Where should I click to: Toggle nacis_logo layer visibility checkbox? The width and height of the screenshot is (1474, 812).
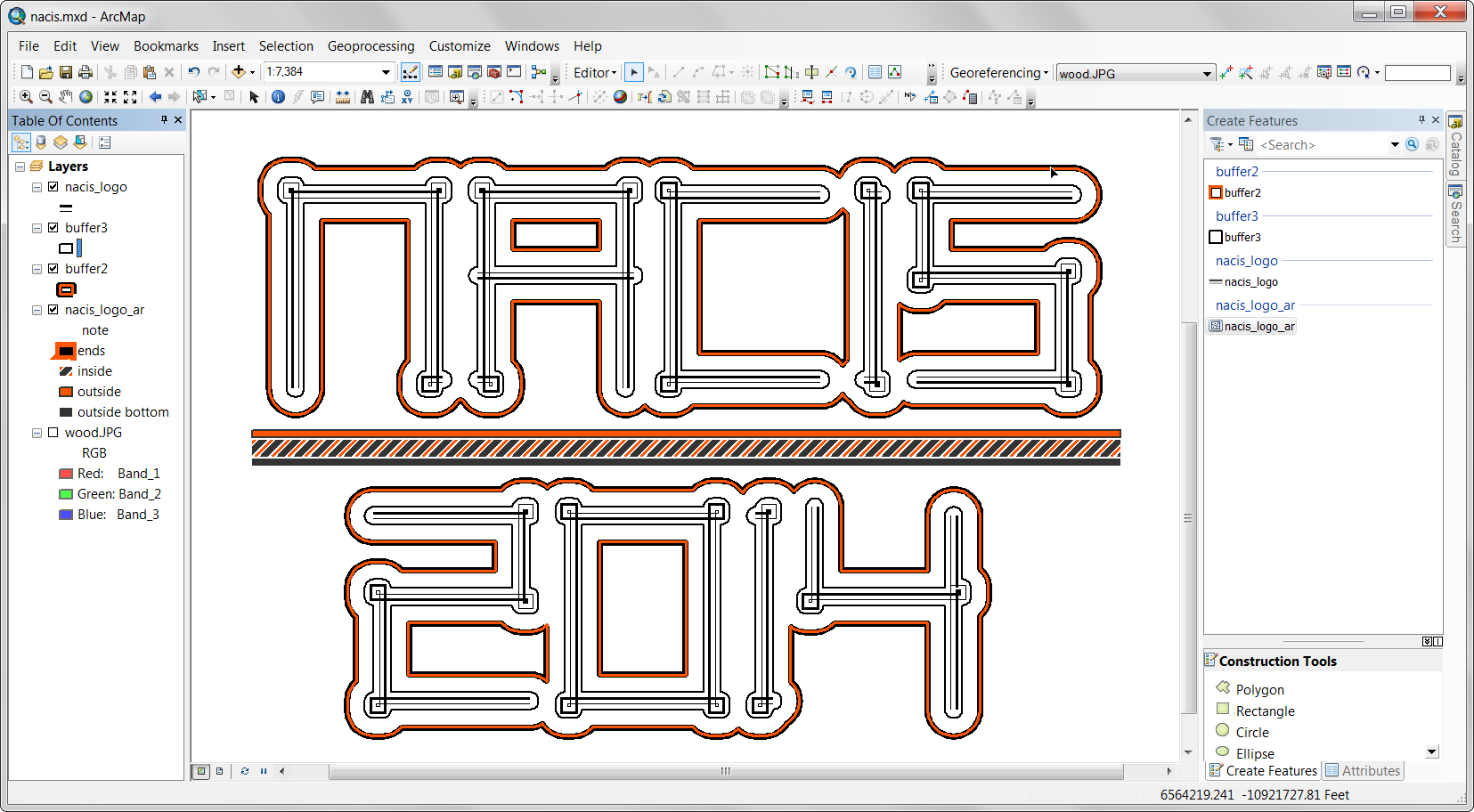tap(53, 187)
